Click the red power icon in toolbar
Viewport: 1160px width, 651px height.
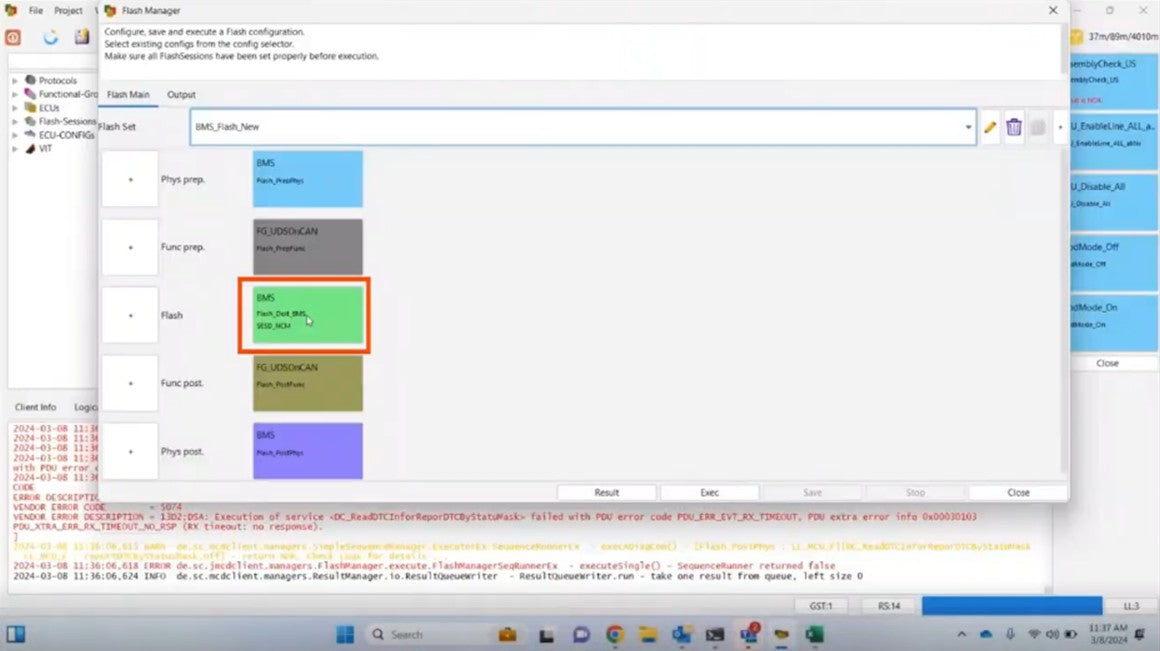tap(13, 37)
